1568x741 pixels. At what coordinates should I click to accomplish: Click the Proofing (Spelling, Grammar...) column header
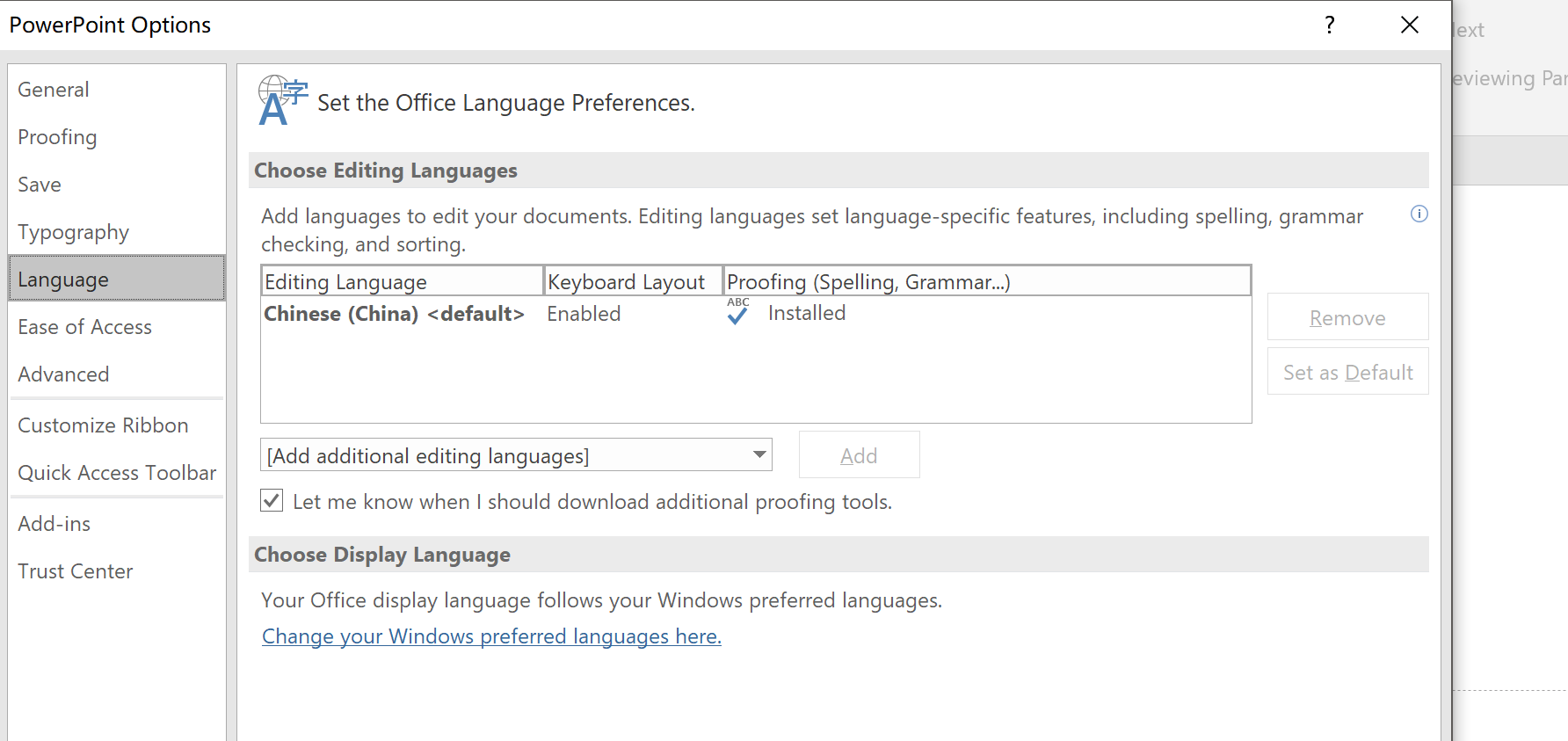tap(987, 281)
